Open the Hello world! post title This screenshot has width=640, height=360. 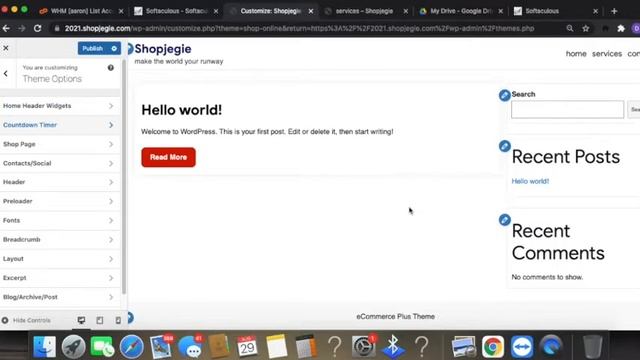tap(182, 110)
